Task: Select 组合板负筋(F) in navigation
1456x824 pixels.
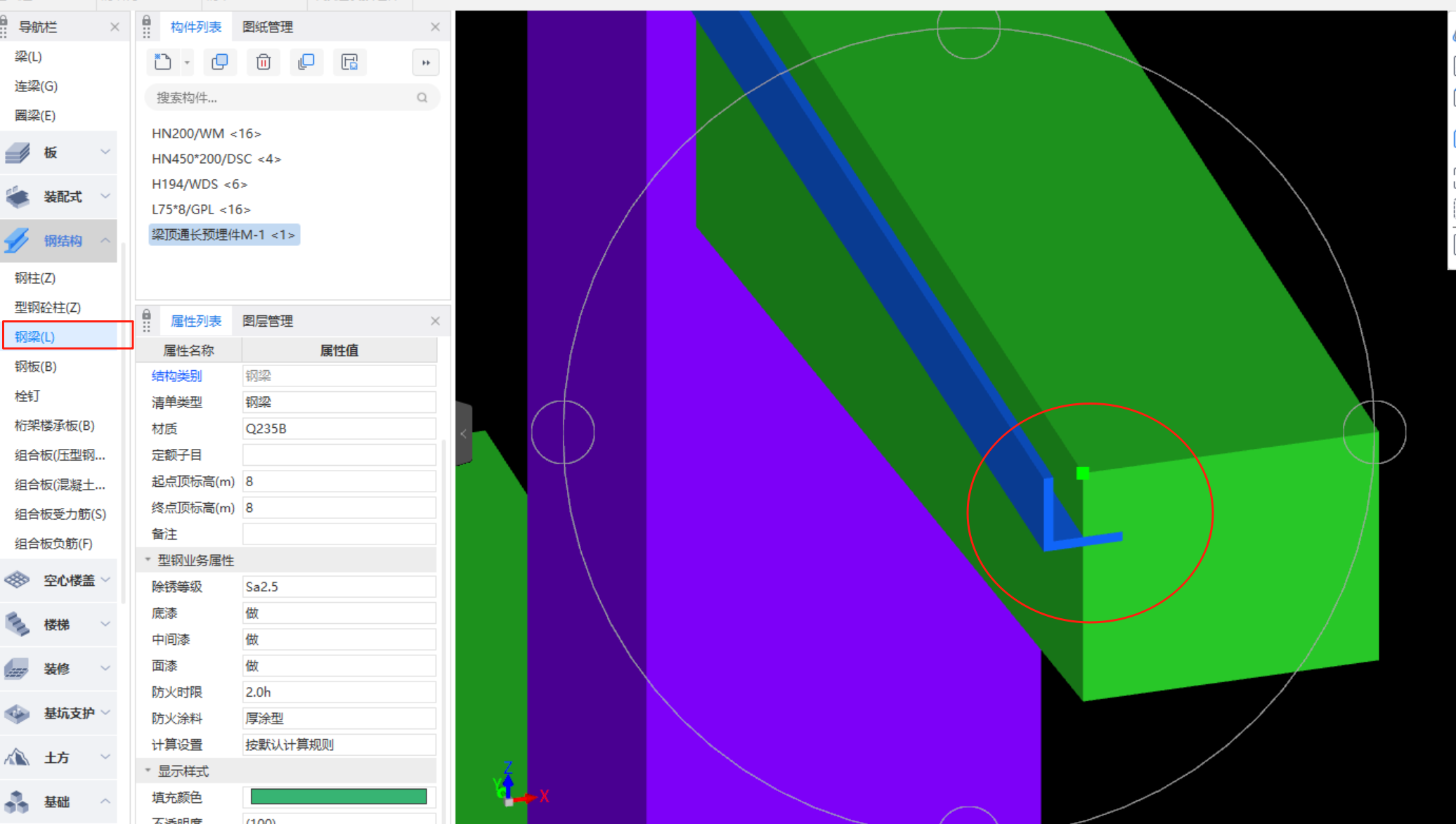Action: (53, 543)
